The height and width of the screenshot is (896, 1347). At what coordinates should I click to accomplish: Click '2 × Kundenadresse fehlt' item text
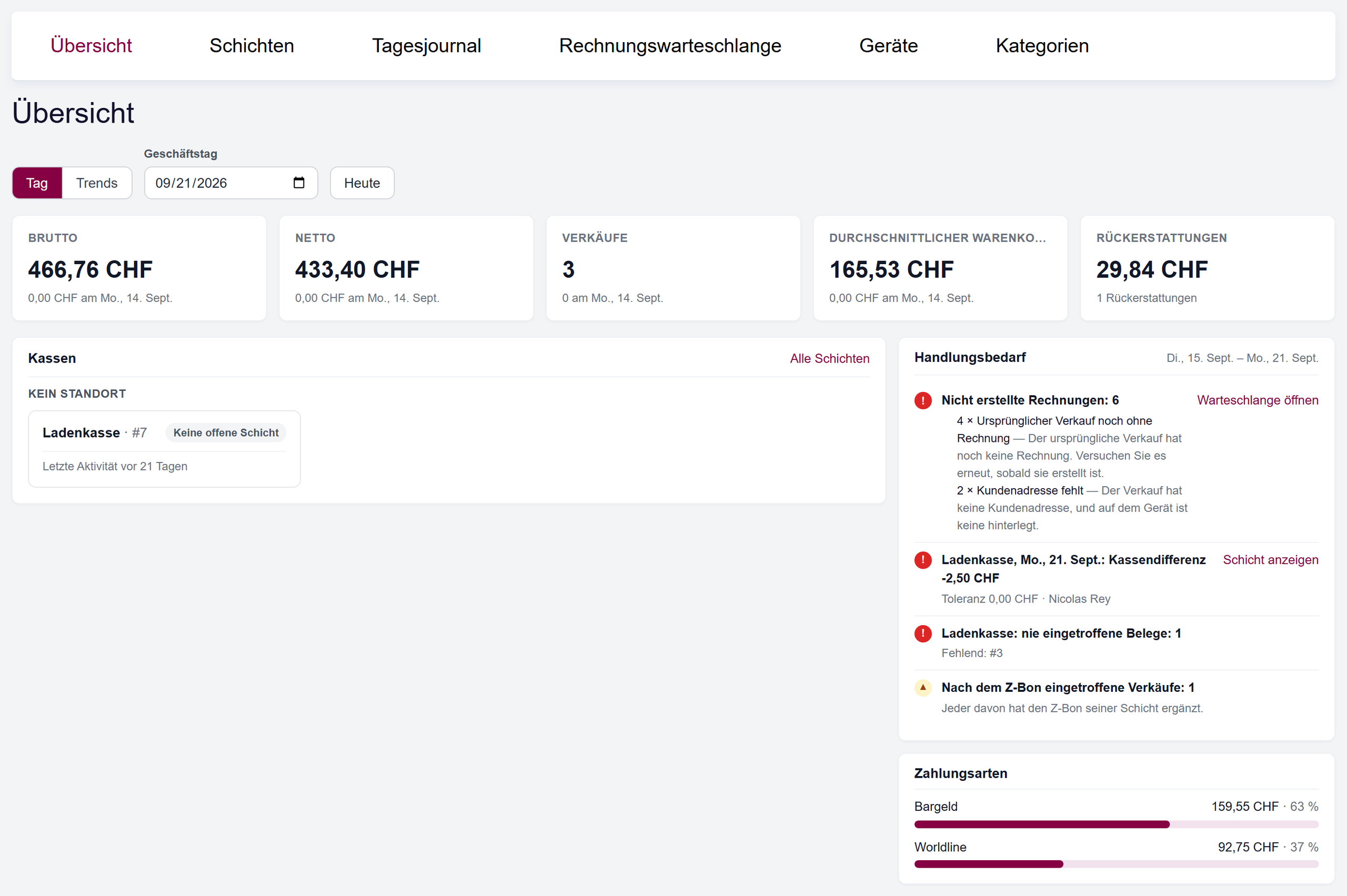point(1020,491)
